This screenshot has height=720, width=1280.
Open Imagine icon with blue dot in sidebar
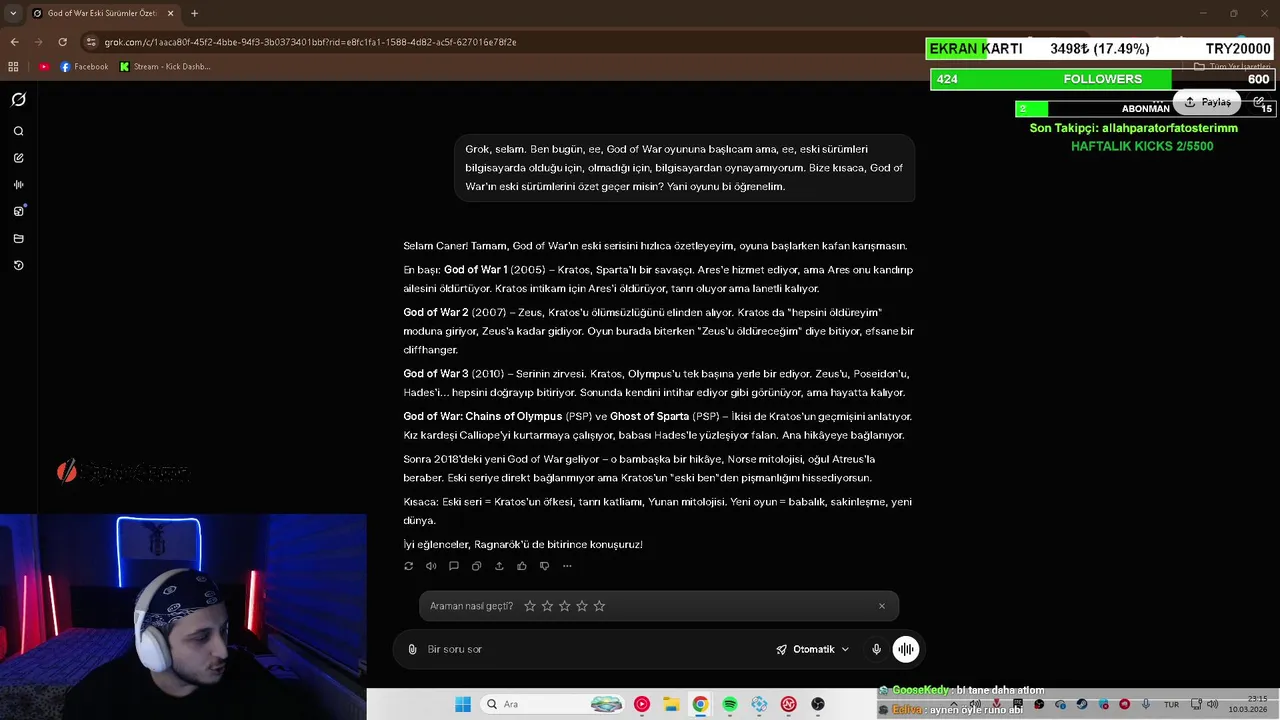point(18,211)
